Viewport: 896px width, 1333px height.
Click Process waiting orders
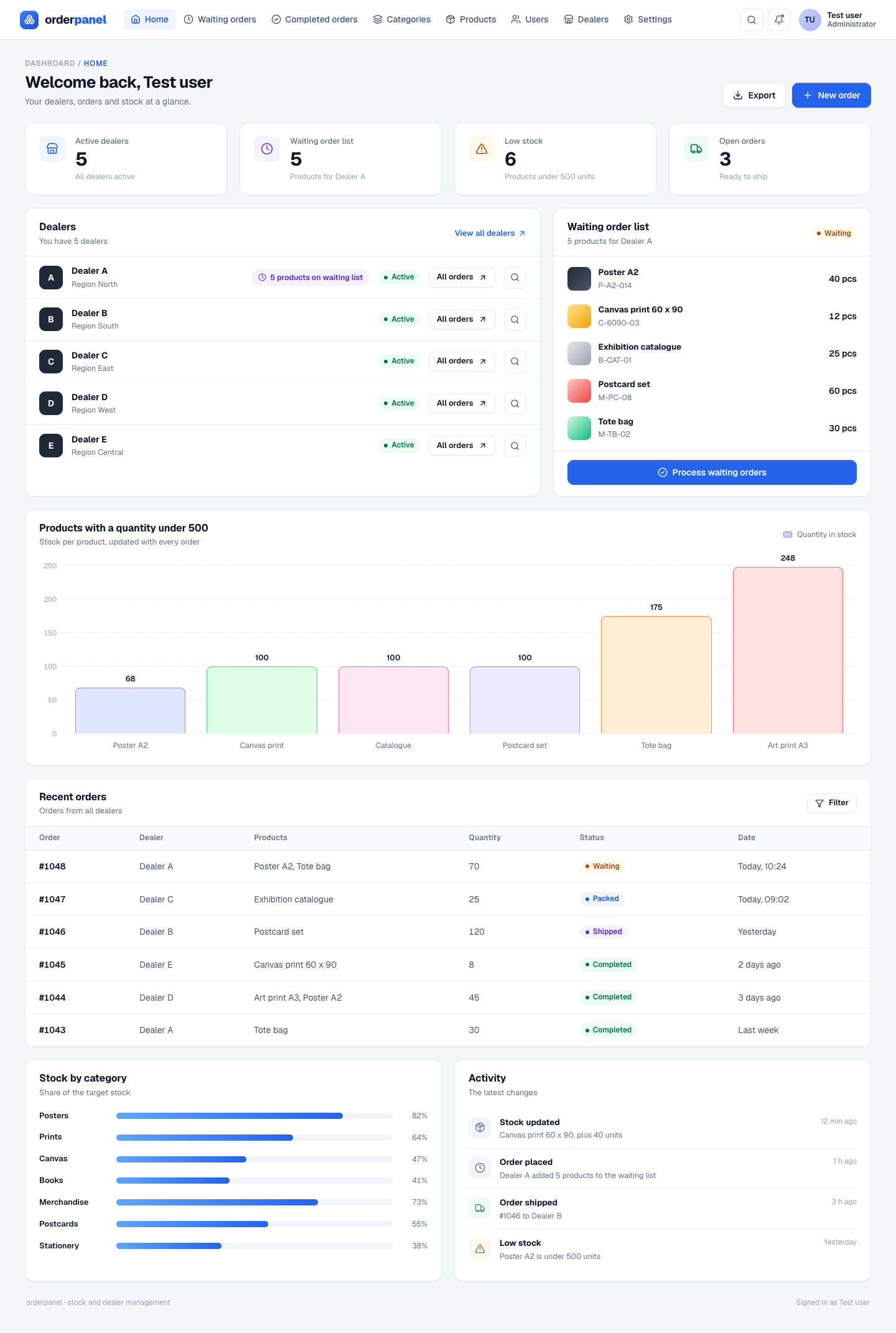pos(712,472)
